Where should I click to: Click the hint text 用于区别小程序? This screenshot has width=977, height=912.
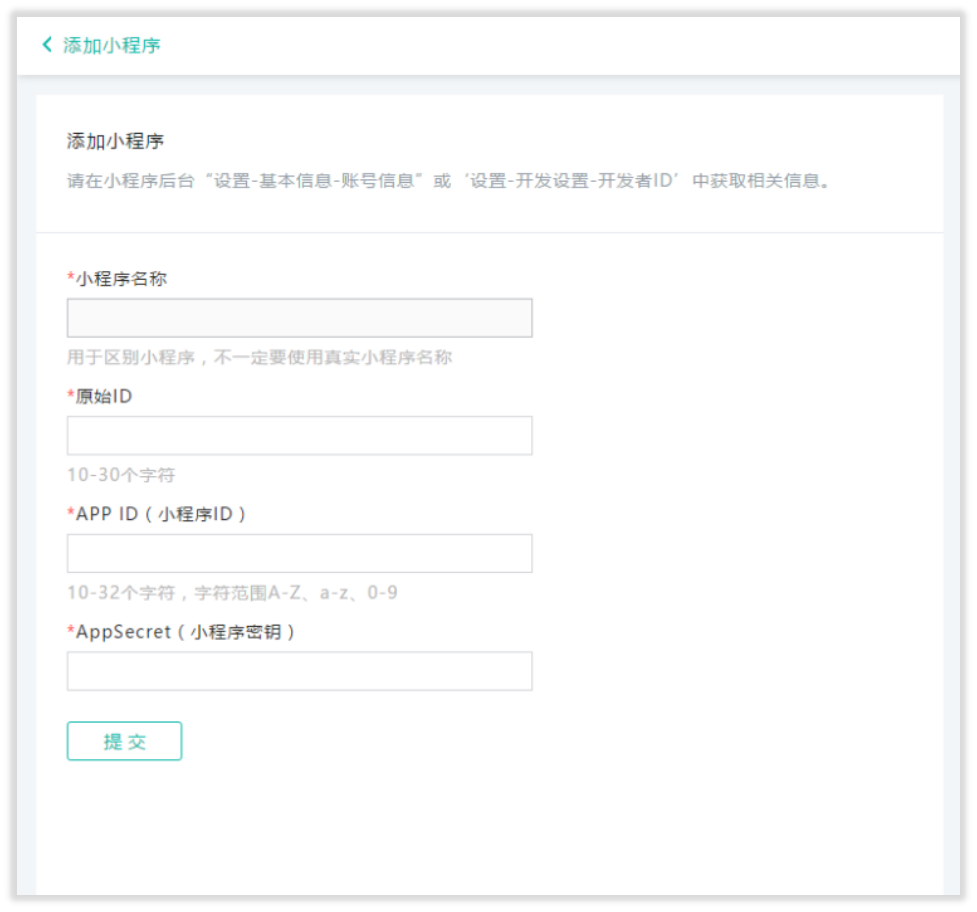click(x=259, y=357)
